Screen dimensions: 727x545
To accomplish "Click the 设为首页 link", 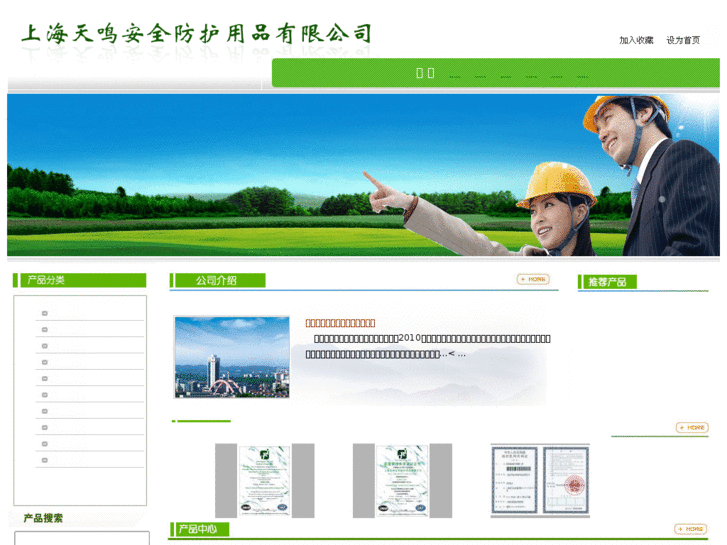I will 683,40.
